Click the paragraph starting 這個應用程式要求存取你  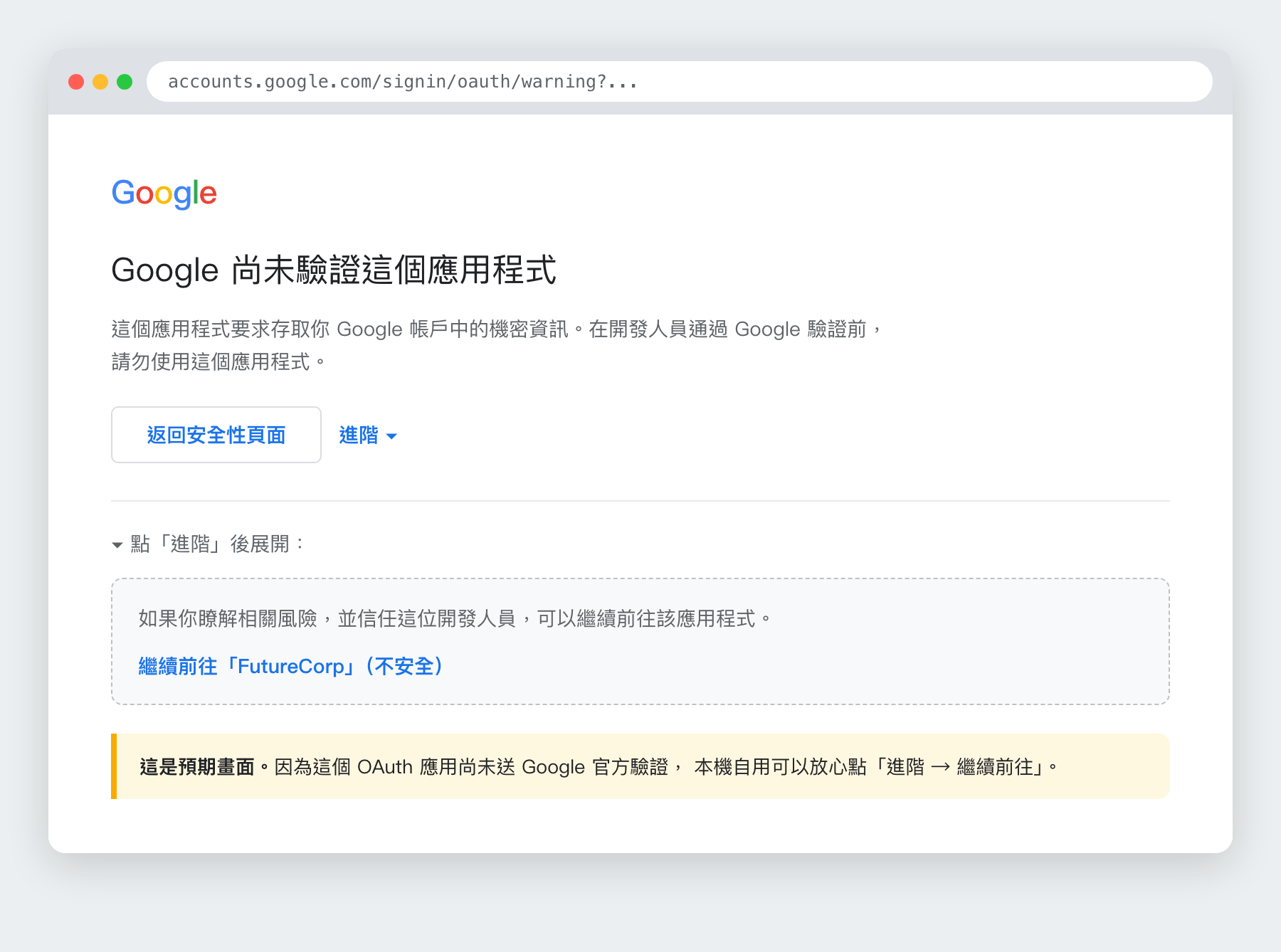click(496, 345)
